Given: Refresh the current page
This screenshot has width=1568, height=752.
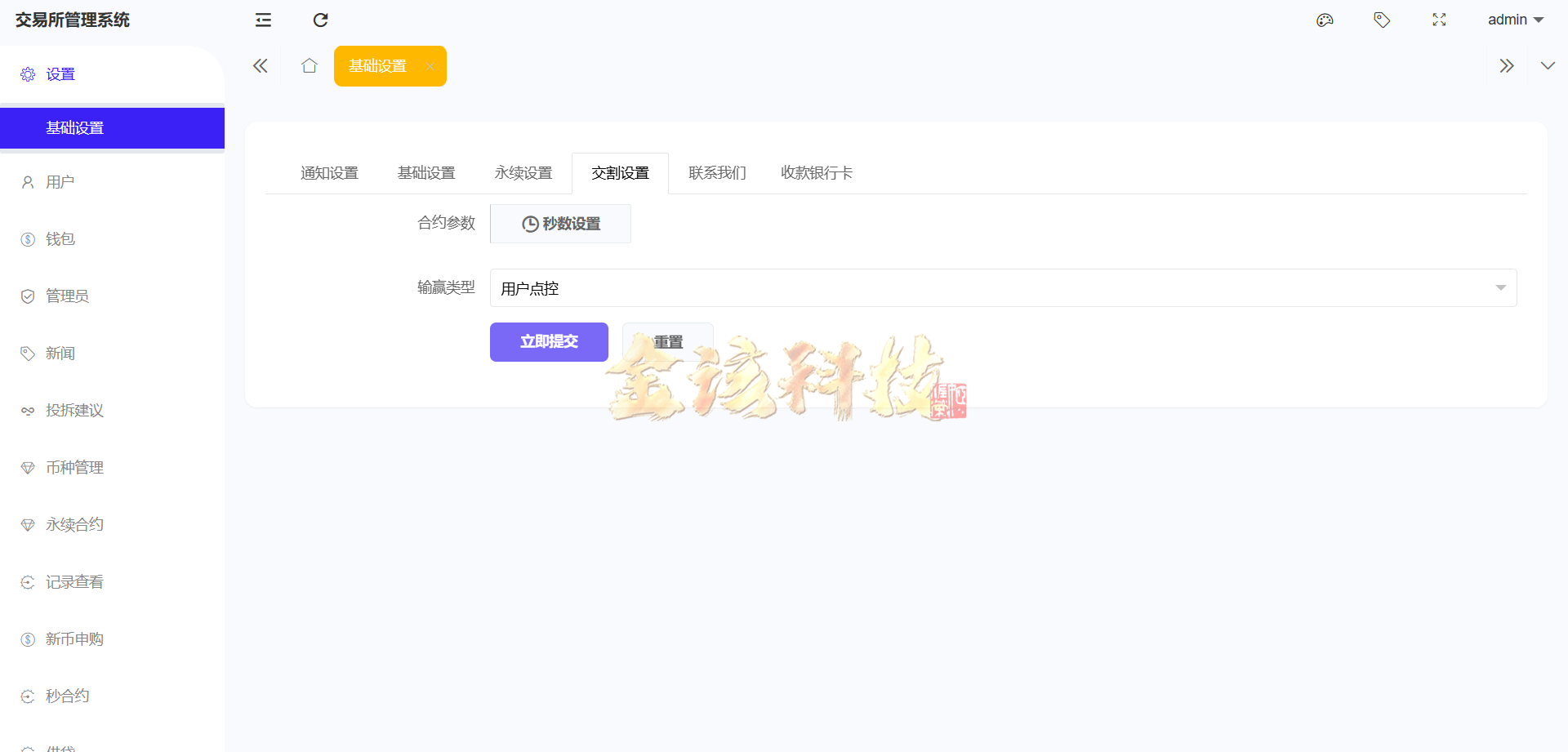Looking at the screenshot, I should point(320,20).
